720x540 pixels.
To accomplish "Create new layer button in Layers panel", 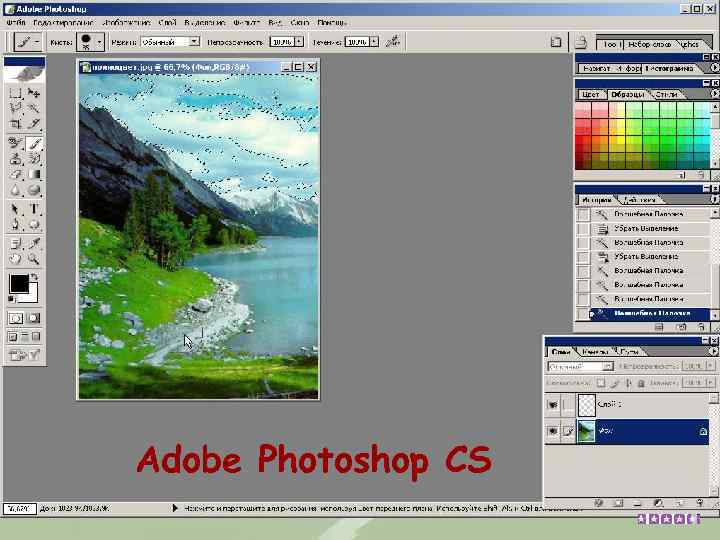I will pyautogui.click(x=680, y=503).
